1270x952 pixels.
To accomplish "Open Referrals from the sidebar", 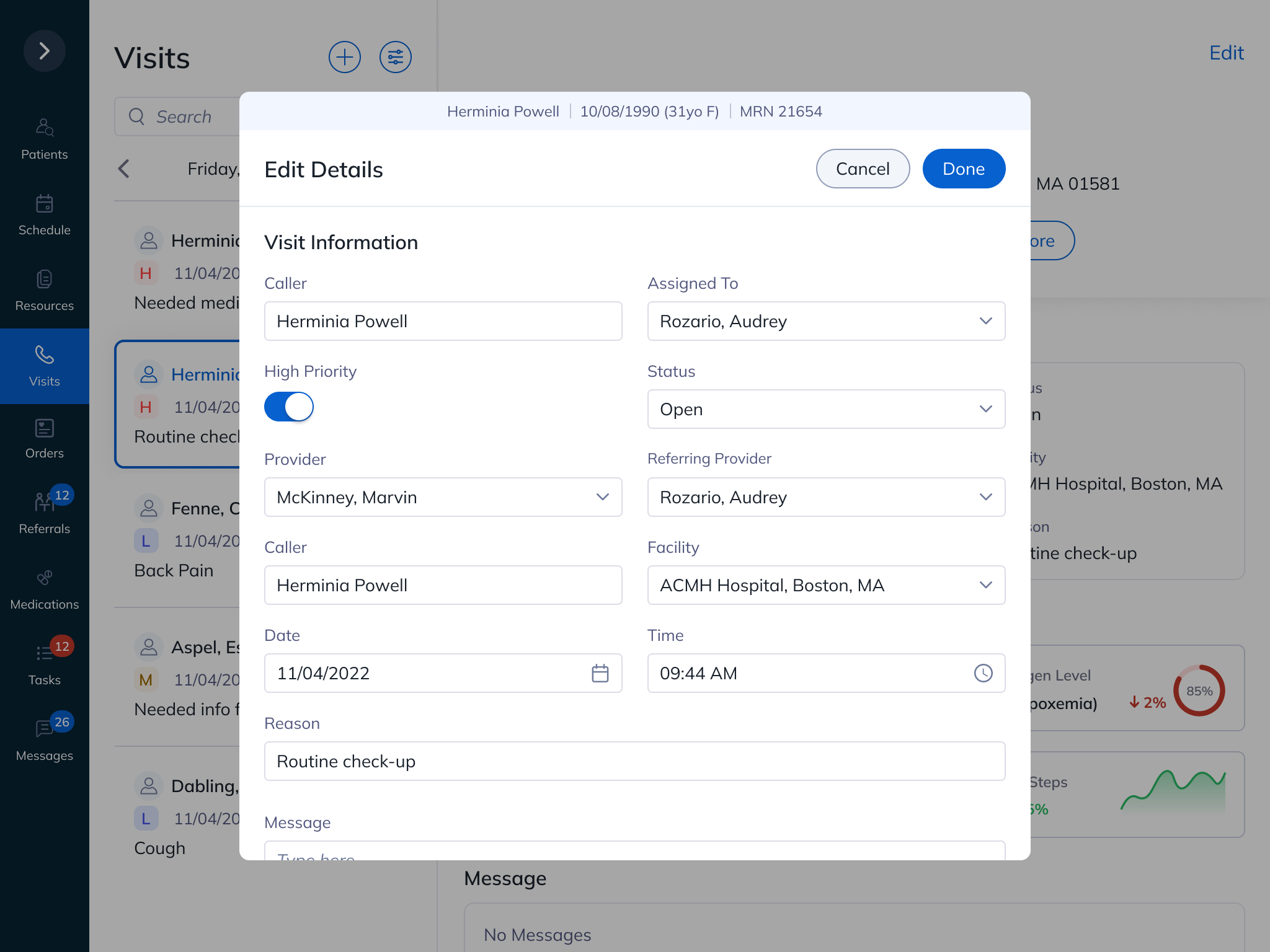I will [x=44, y=509].
